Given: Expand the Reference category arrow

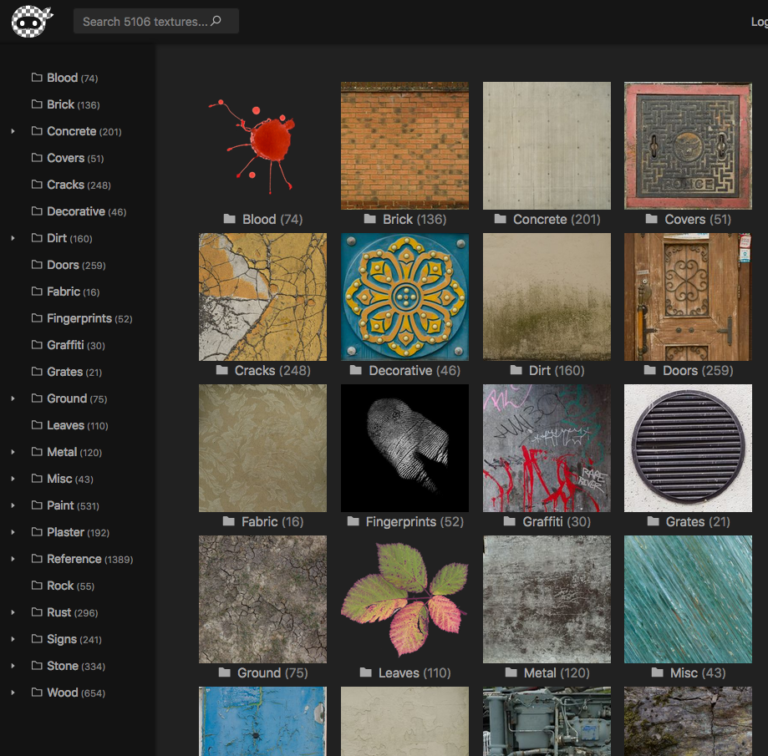Looking at the screenshot, I should (x=13, y=559).
